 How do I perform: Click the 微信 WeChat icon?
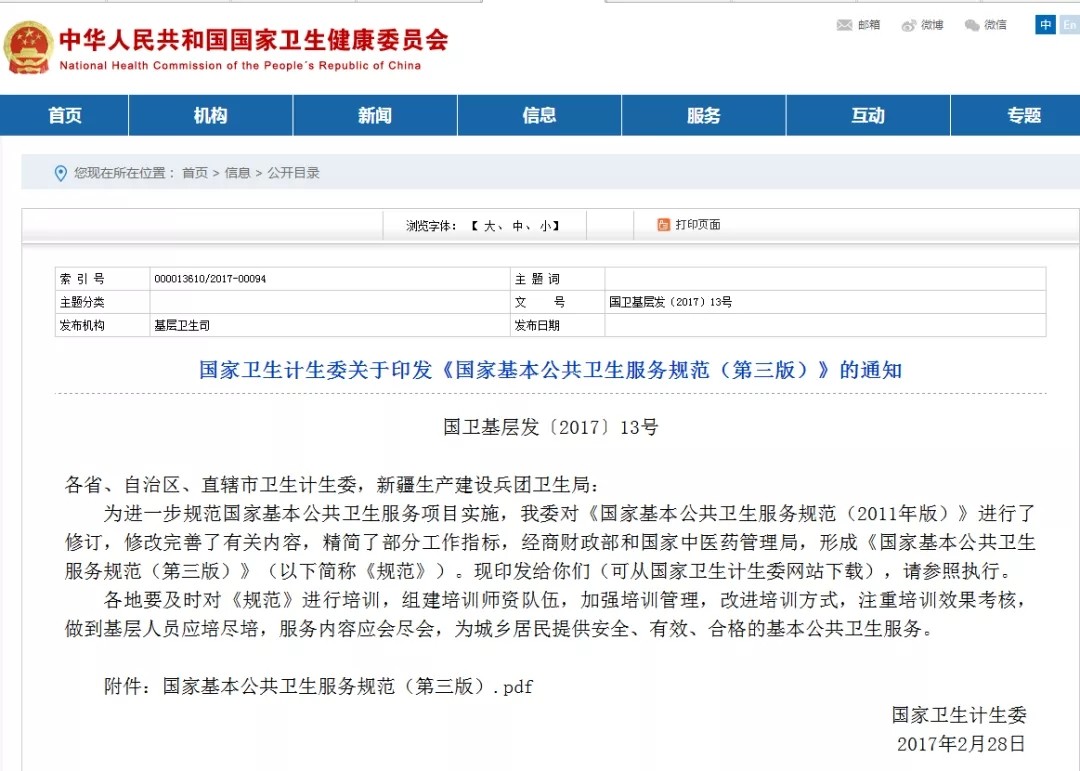coord(972,25)
